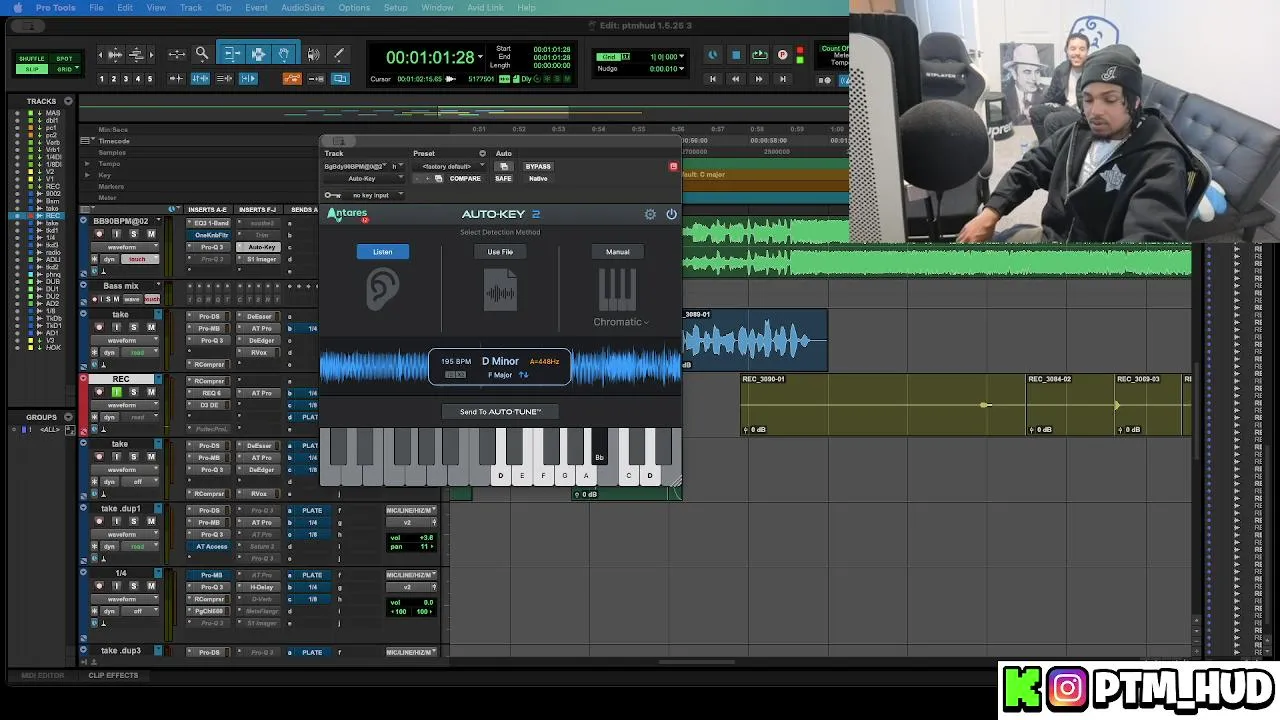Open the Groups list options menu

tap(68, 417)
